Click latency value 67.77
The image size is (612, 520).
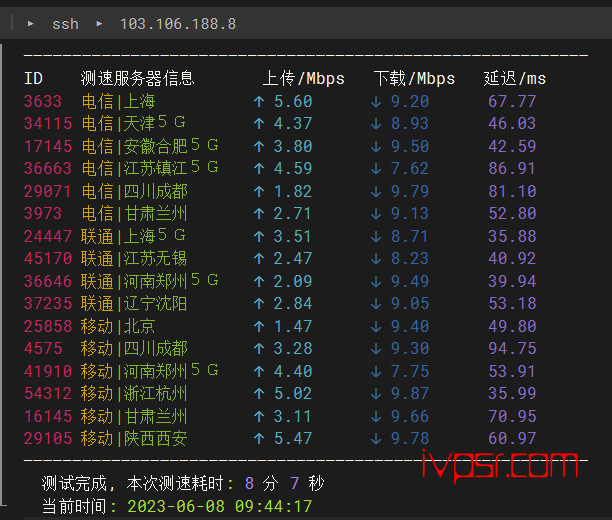pos(512,102)
